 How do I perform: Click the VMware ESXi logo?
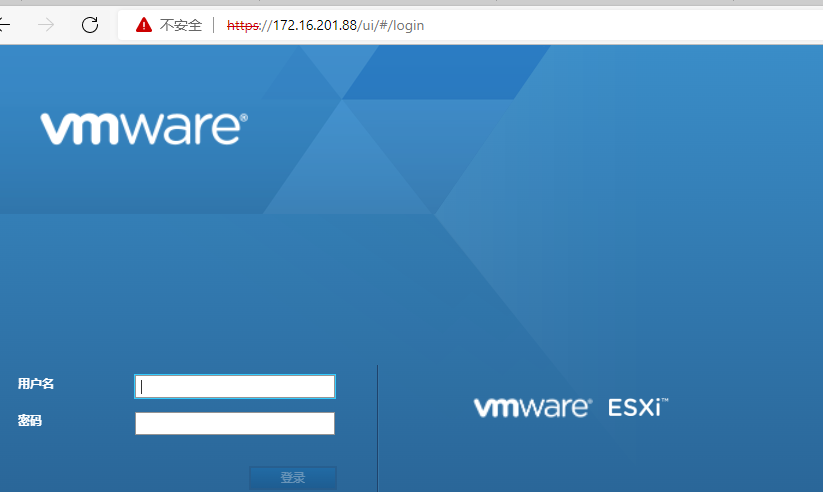[571, 407]
